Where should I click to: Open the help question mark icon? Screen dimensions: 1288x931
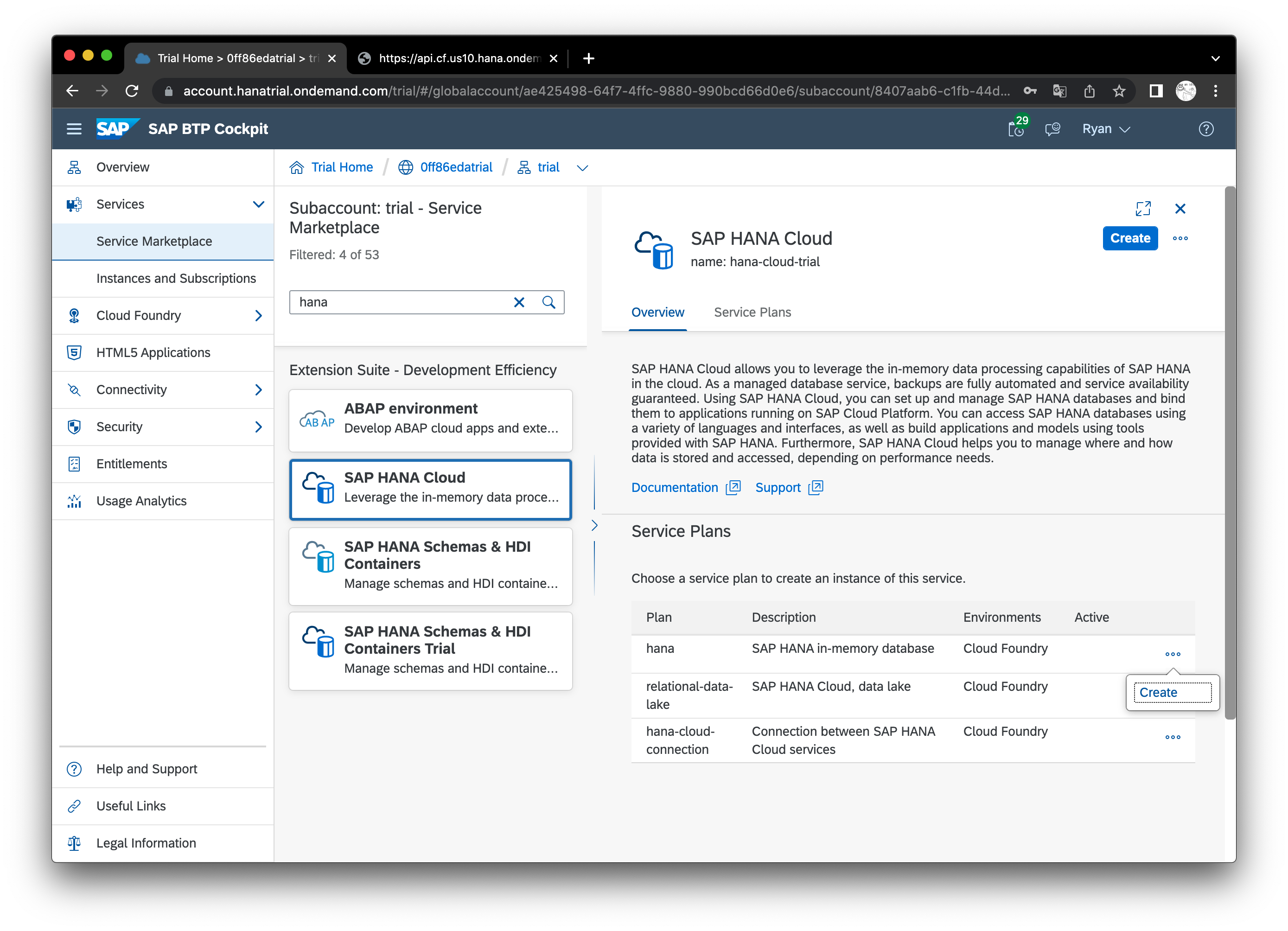click(1205, 129)
